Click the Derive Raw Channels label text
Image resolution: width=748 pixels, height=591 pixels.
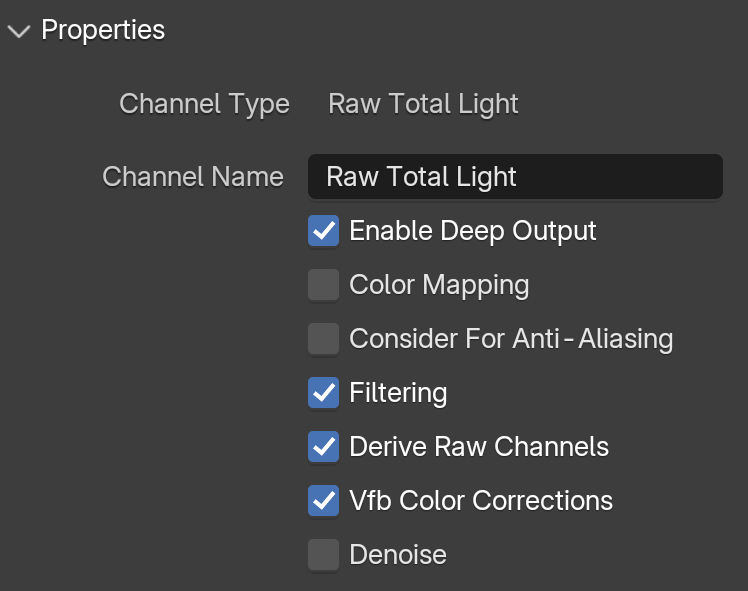pos(479,447)
